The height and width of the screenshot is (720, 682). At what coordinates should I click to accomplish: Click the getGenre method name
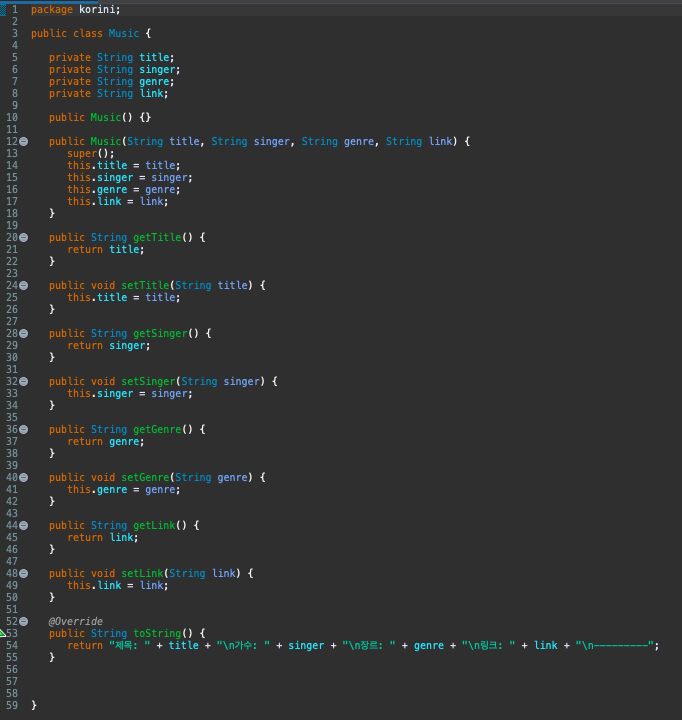click(x=157, y=429)
